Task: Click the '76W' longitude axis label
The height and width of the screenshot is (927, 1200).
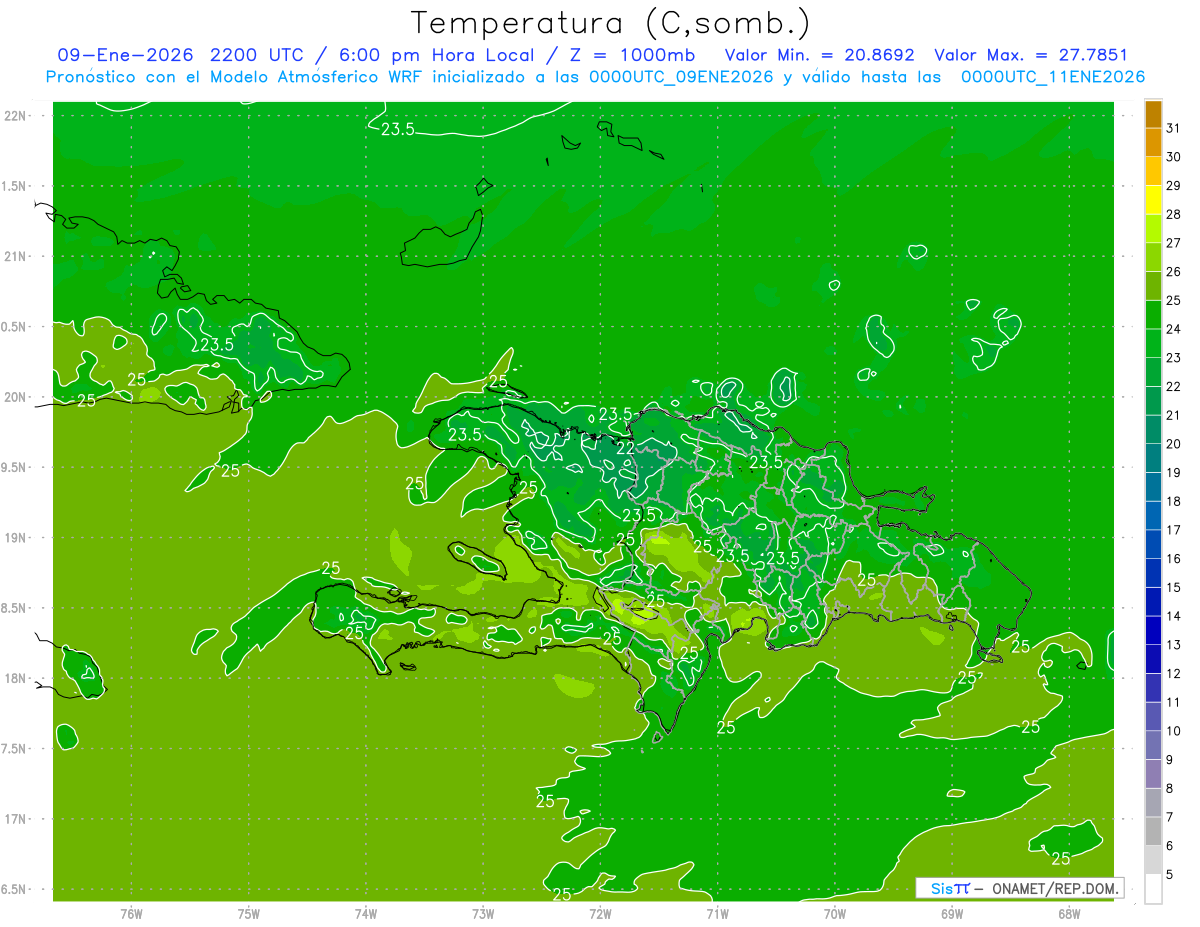Action: point(131,914)
